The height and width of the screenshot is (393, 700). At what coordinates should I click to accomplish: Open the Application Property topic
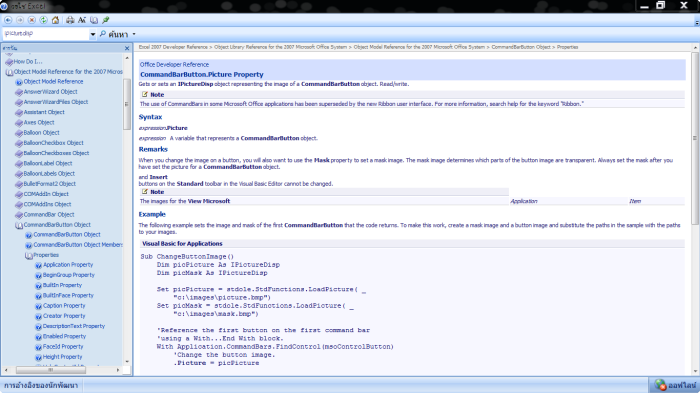coord(68,265)
